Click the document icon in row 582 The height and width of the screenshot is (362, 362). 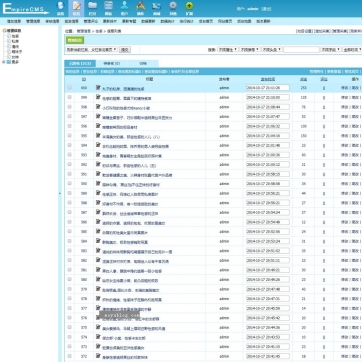98,260
